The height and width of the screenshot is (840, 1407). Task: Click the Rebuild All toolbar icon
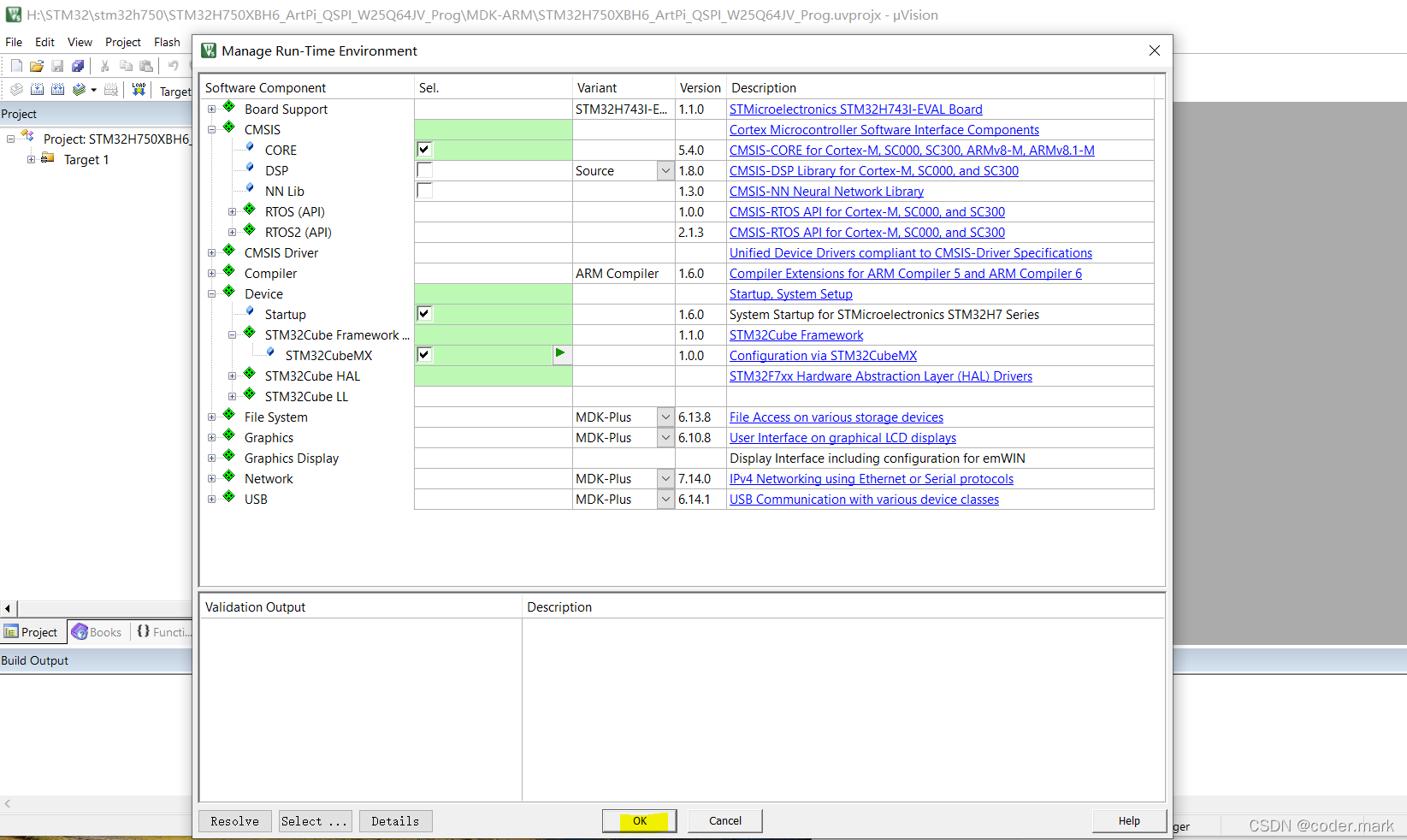tap(58, 89)
